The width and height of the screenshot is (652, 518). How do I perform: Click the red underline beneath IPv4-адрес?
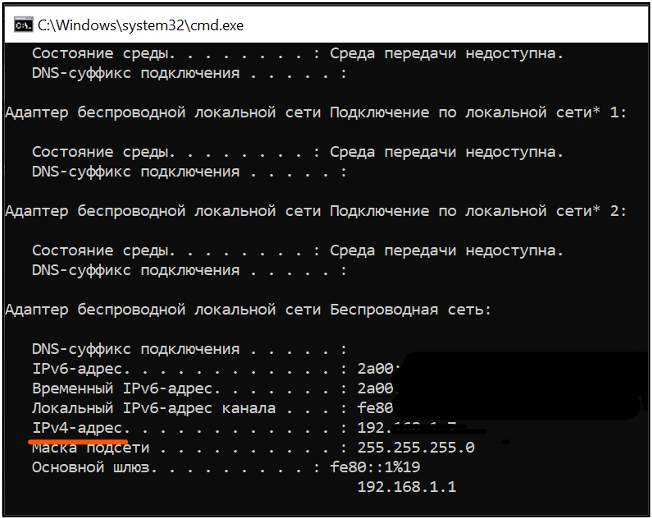(78, 439)
